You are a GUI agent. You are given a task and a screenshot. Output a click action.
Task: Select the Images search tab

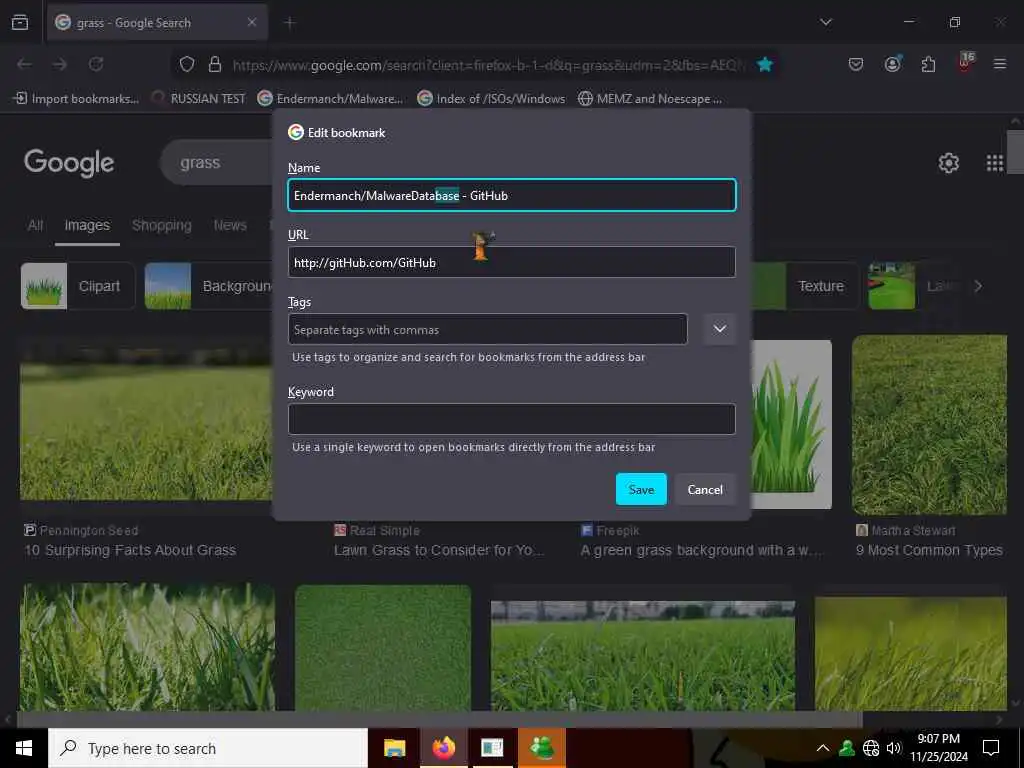click(87, 225)
